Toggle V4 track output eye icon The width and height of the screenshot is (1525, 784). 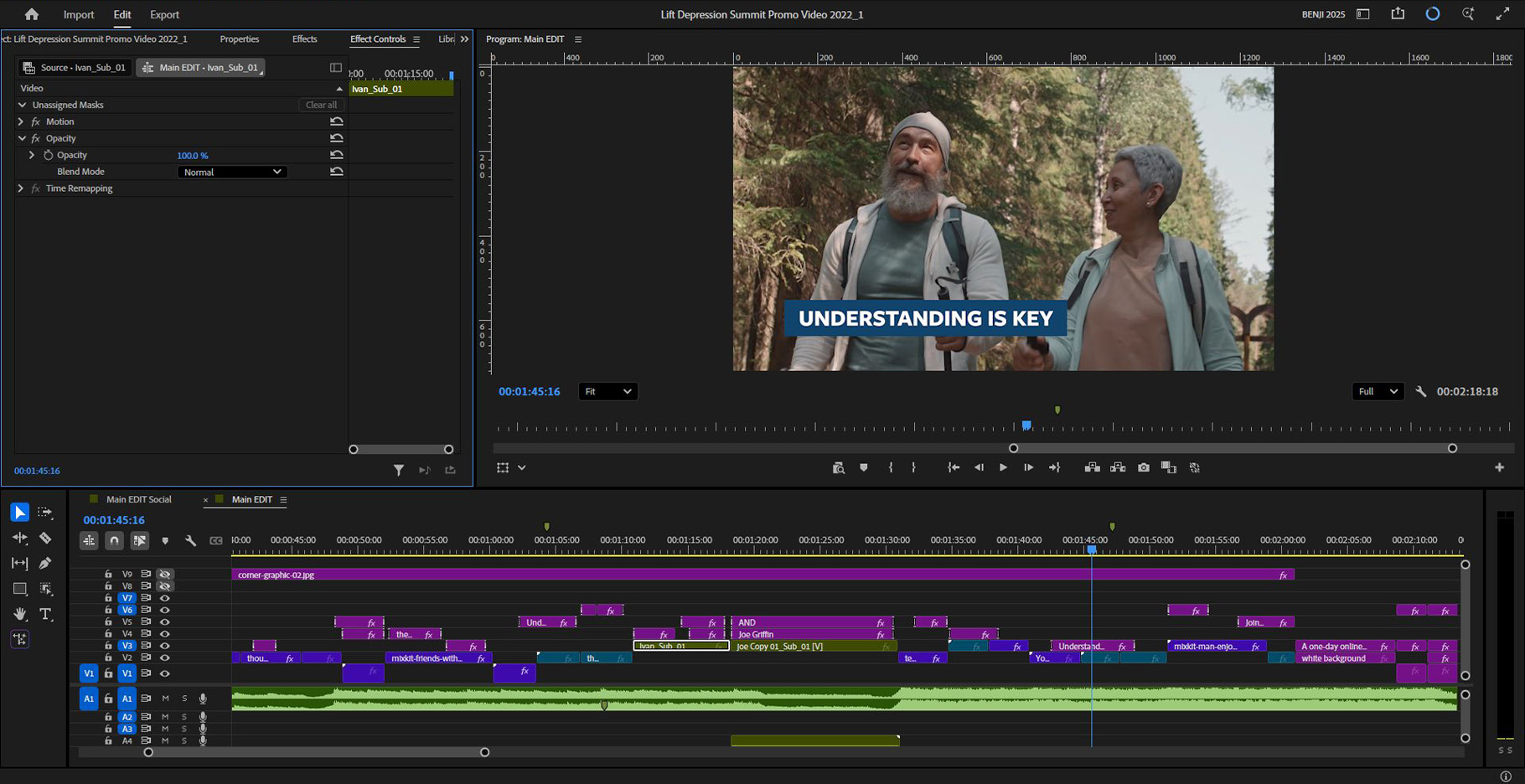(165, 634)
